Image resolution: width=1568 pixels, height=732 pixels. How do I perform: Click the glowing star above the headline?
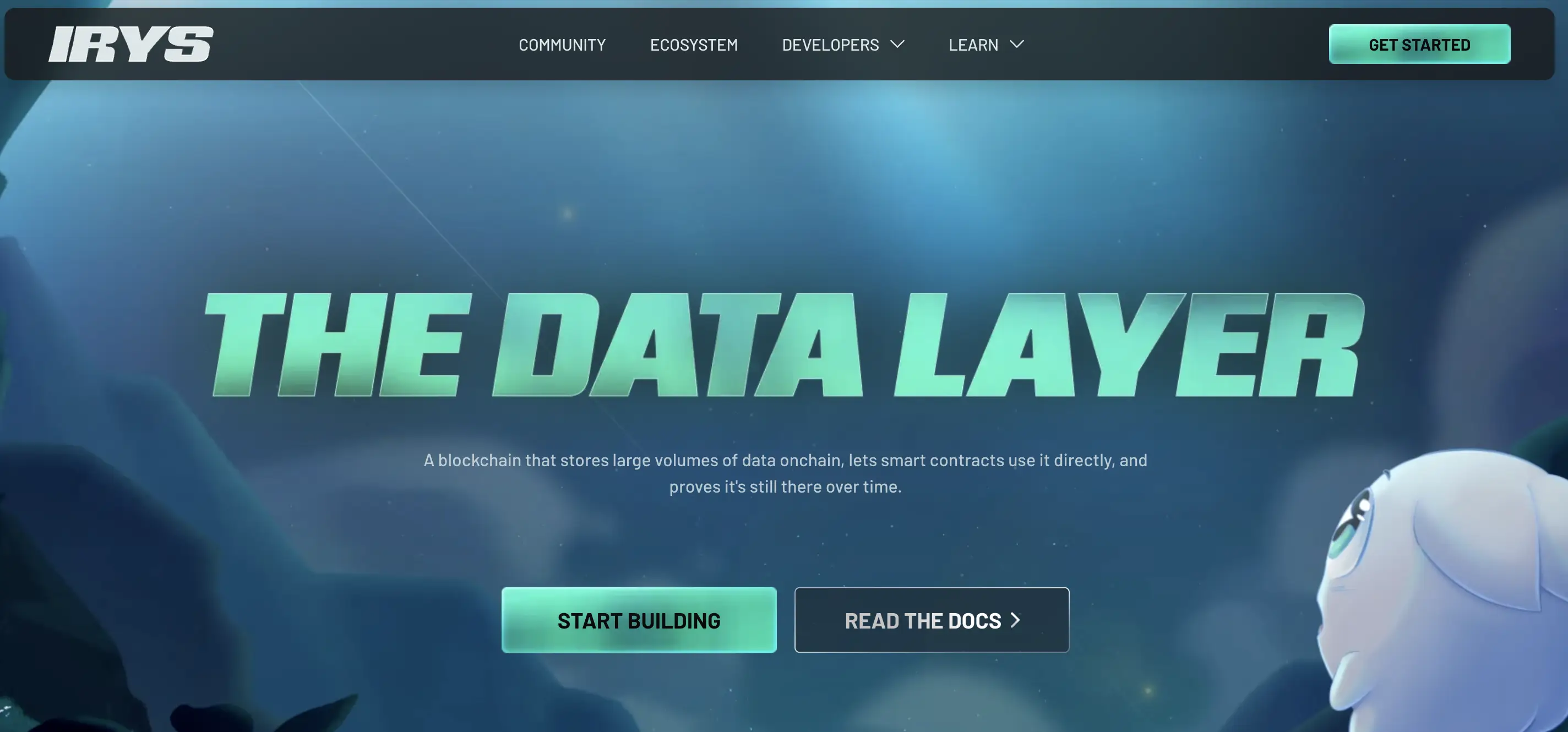(x=567, y=213)
